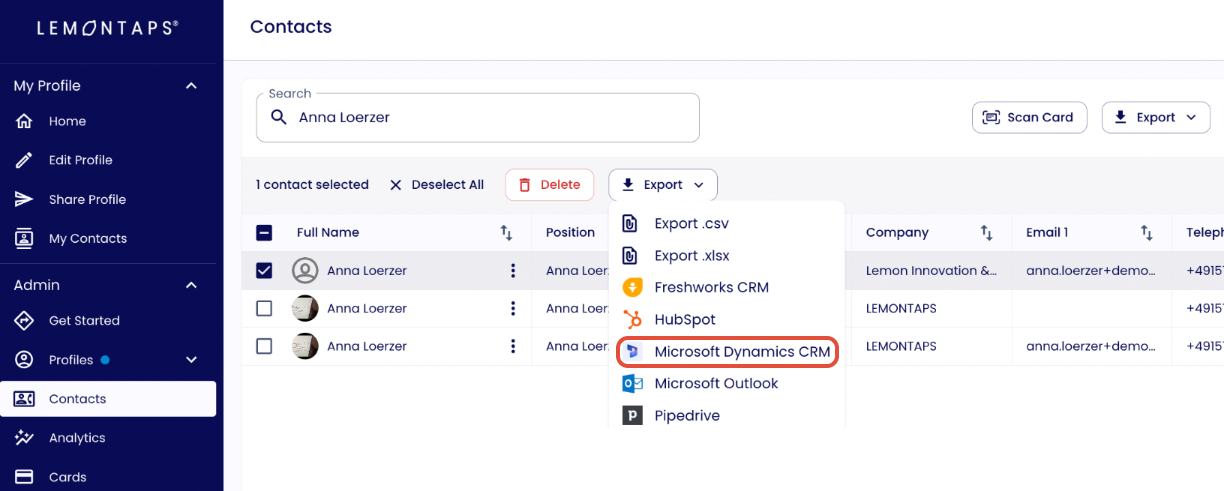This screenshot has width=1224, height=491.
Task: Click the My Contacts icon
Action: pos(24,238)
